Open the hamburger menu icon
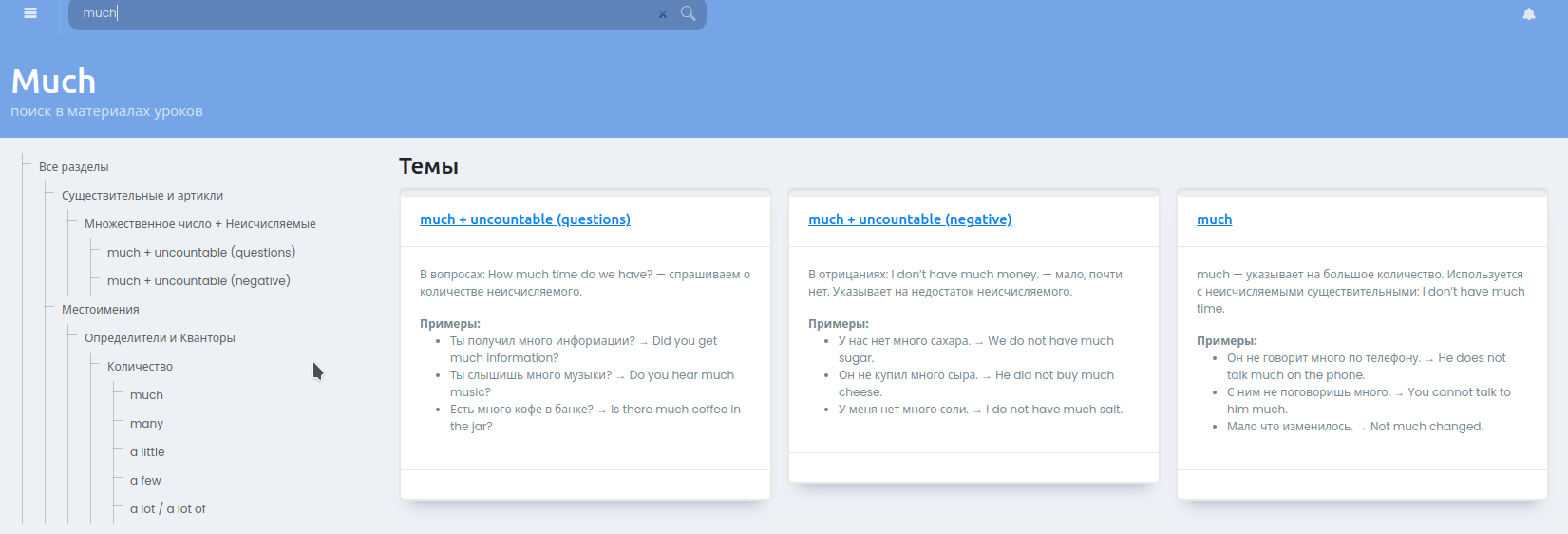The height and width of the screenshot is (534, 1568). [x=30, y=13]
